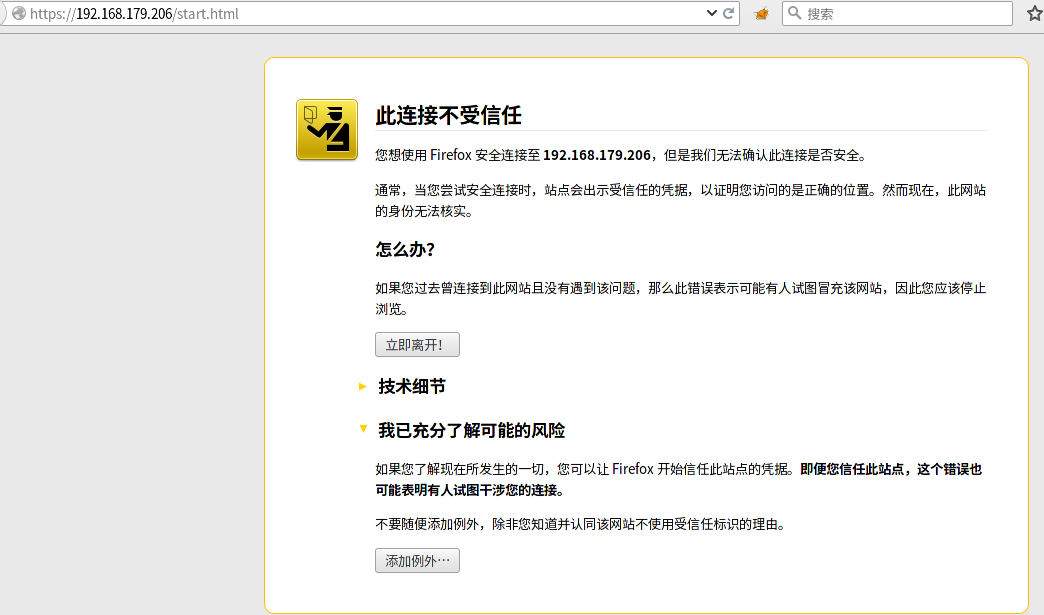Click the bold 192.168.179.206 address text
Image resolution: width=1044 pixels, height=615 pixels.
(x=597, y=155)
